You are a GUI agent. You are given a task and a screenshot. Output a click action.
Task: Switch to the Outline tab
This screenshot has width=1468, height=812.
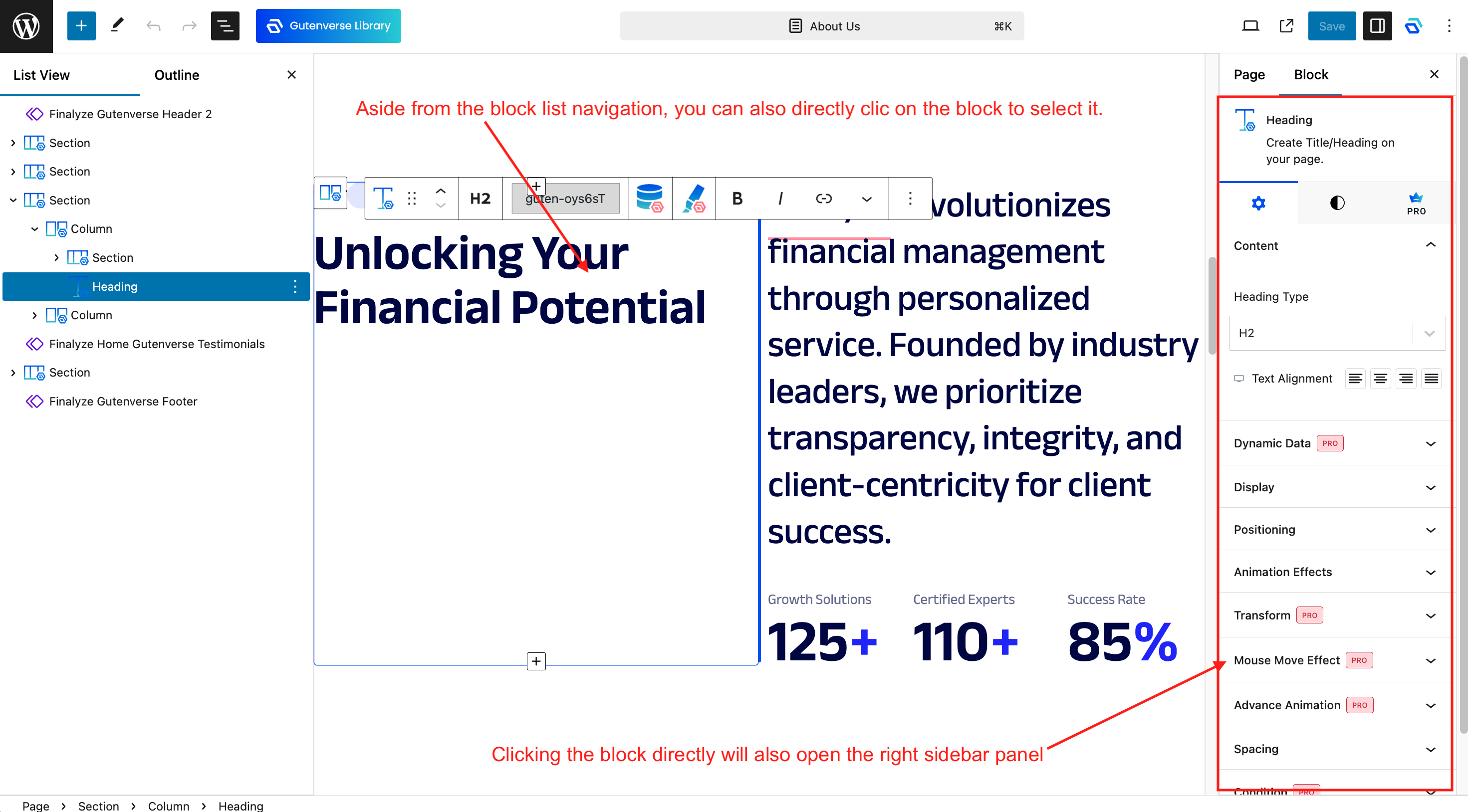coord(177,75)
